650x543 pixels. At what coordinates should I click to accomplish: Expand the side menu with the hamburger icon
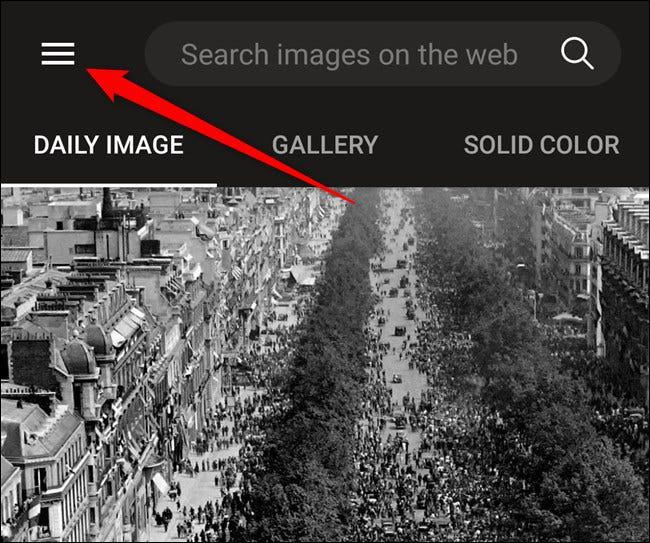(58, 54)
